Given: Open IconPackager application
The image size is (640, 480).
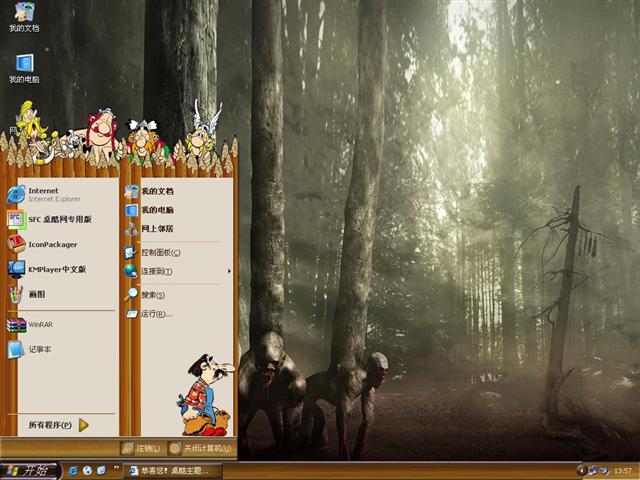Looking at the screenshot, I should (x=50, y=244).
